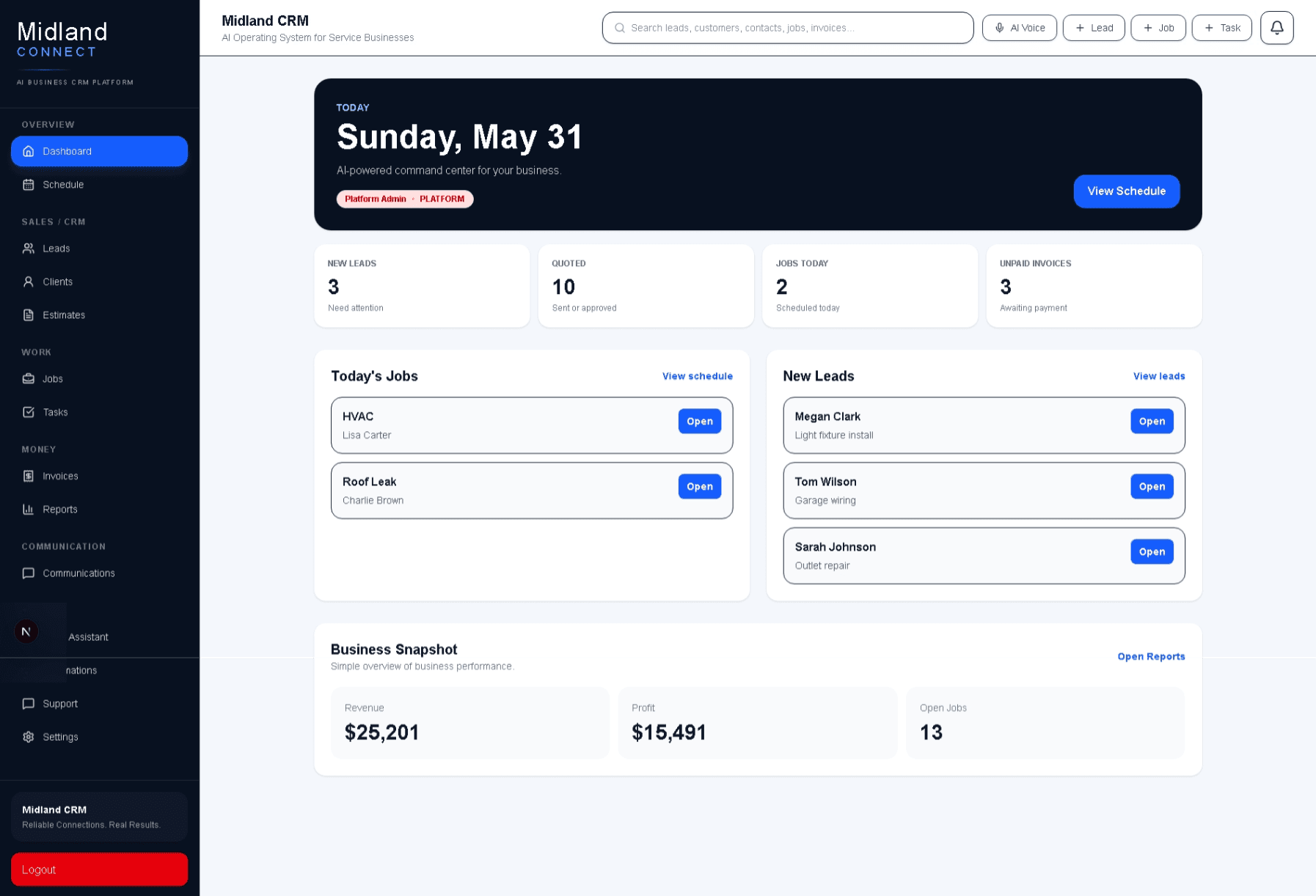The width and height of the screenshot is (1316, 896).
Task: Click the Open Reports link
Action: click(x=1151, y=656)
